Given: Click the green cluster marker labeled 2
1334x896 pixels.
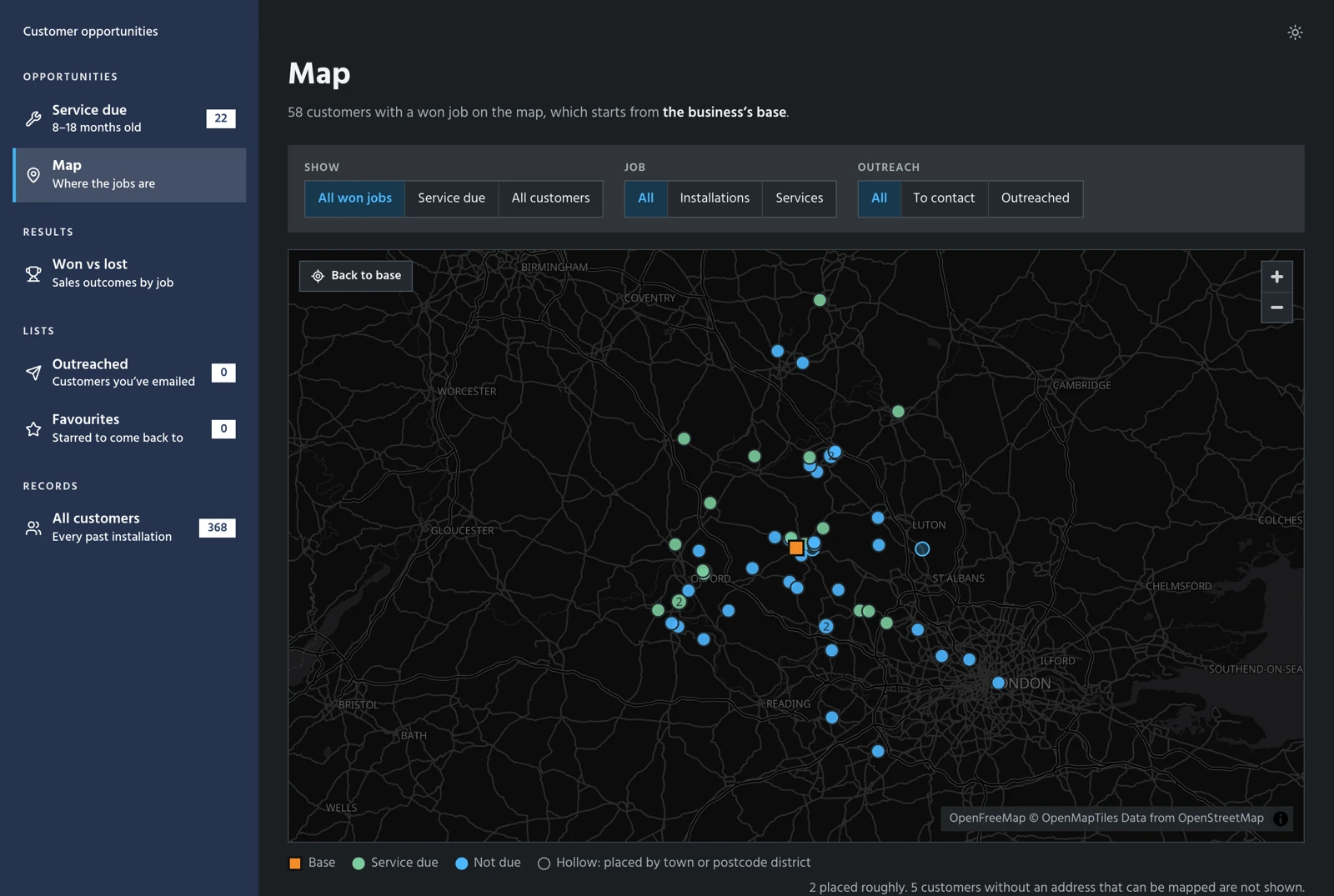Looking at the screenshot, I should click(679, 602).
